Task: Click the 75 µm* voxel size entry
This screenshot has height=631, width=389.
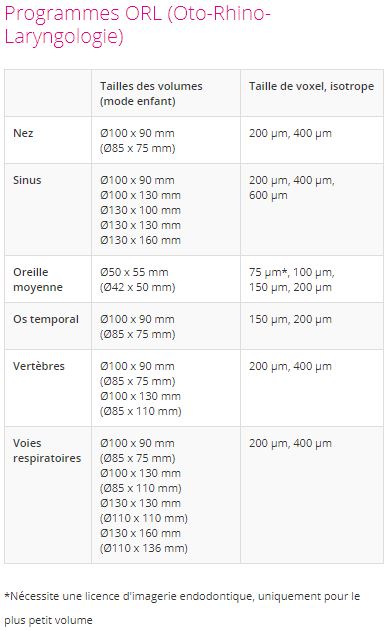Action: [268, 272]
